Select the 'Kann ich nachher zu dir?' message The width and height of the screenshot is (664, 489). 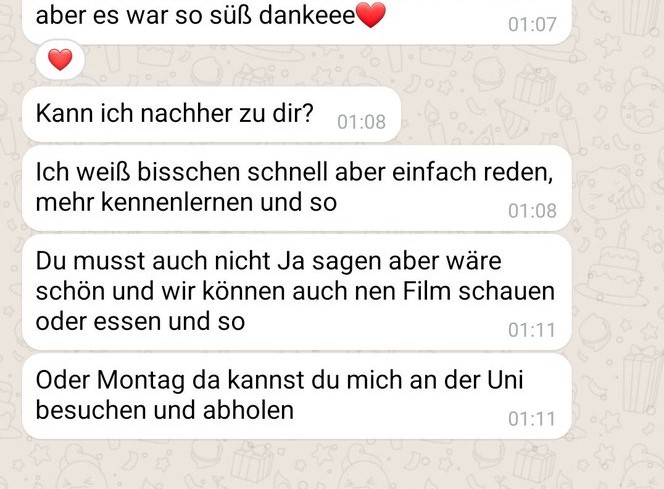pos(211,115)
